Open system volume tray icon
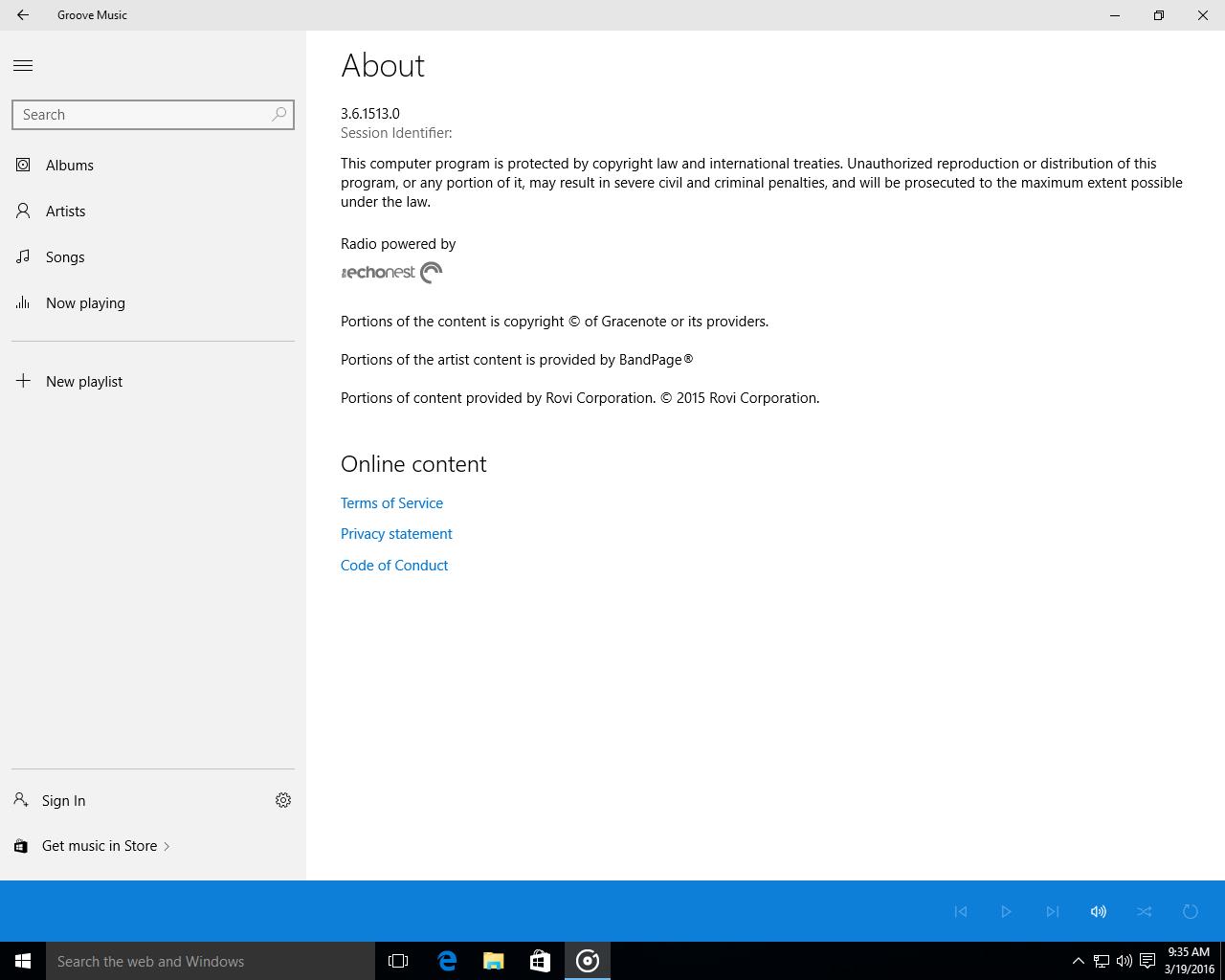The height and width of the screenshot is (980, 1225). (x=1125, y=961)
